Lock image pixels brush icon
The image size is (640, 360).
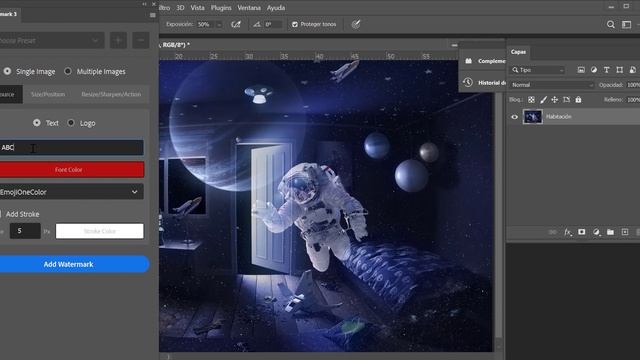543,100
